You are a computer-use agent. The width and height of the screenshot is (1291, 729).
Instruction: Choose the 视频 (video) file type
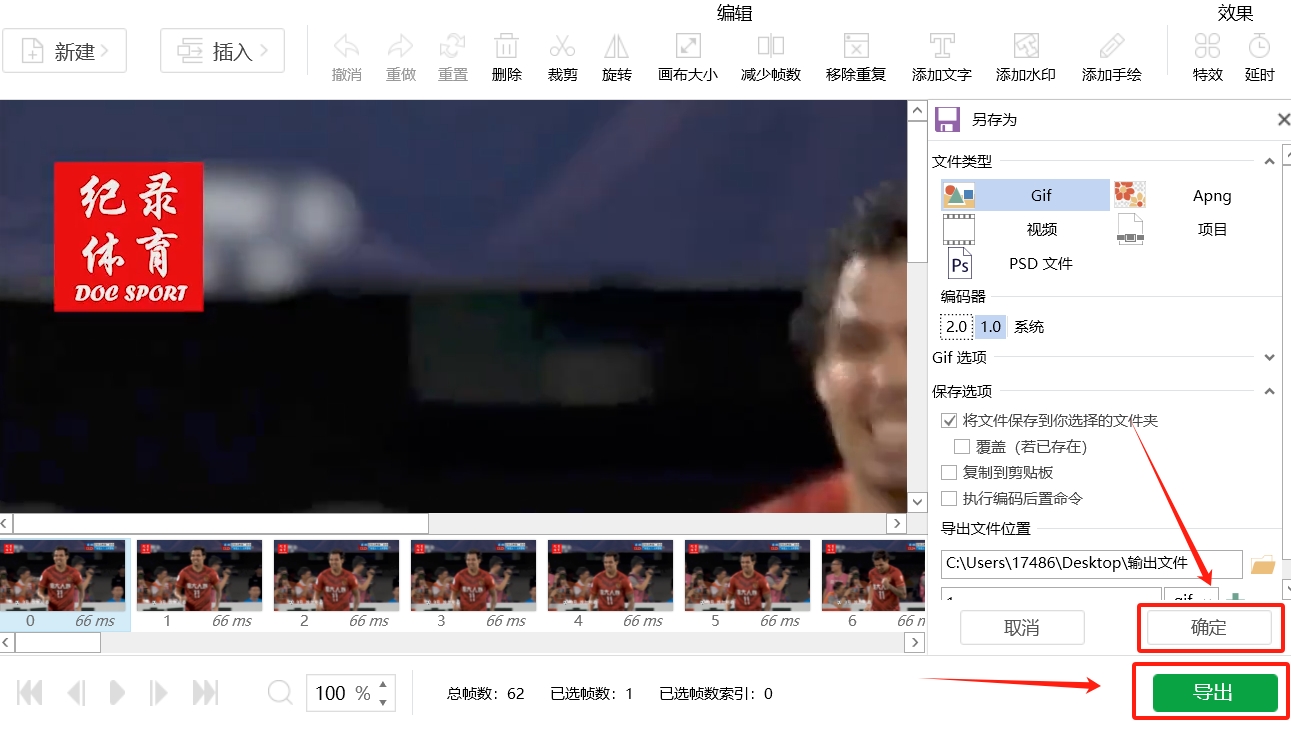[1025, 229]
